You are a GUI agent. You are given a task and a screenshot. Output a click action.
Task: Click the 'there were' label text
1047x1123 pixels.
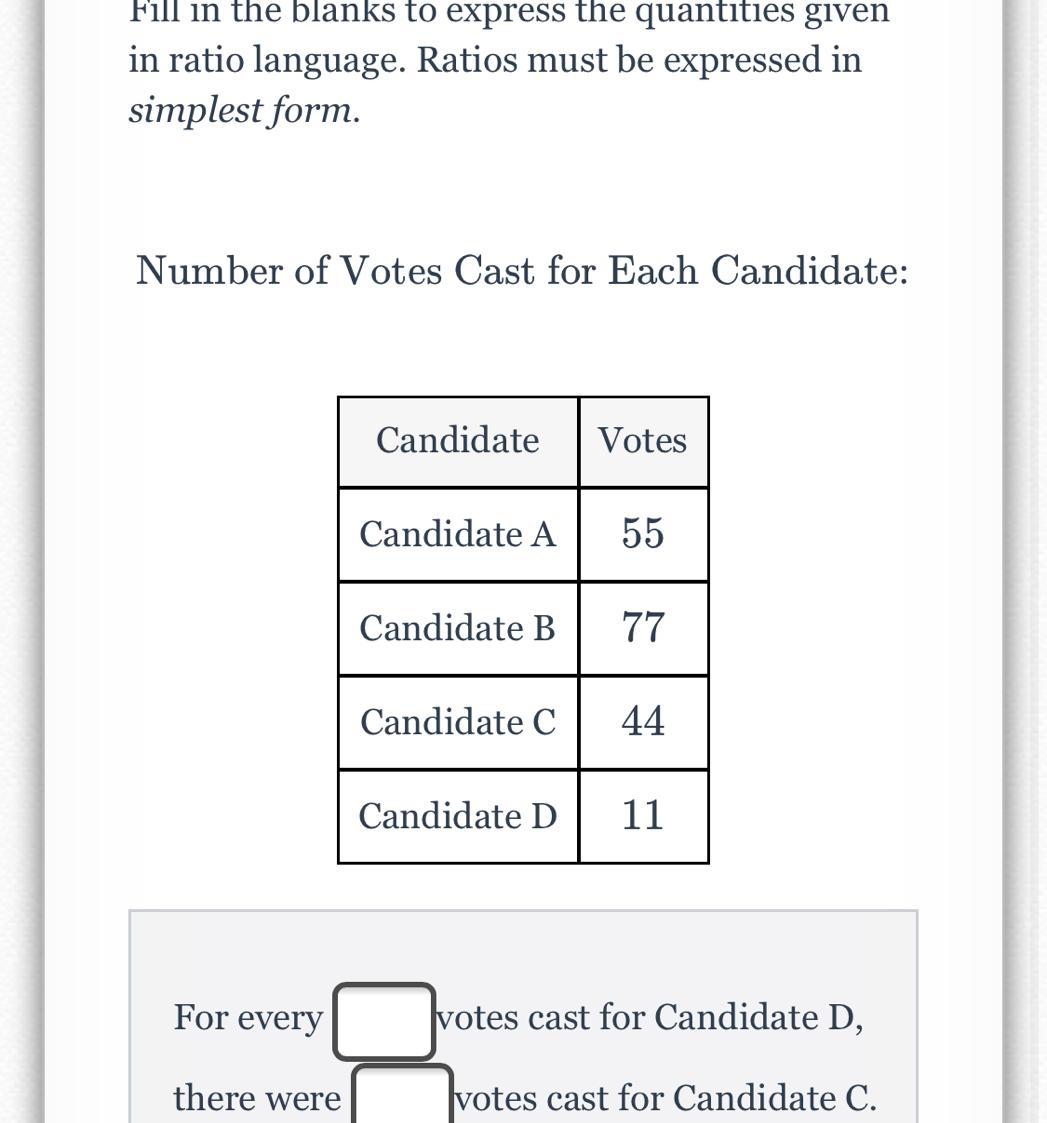pos(257,1098)
